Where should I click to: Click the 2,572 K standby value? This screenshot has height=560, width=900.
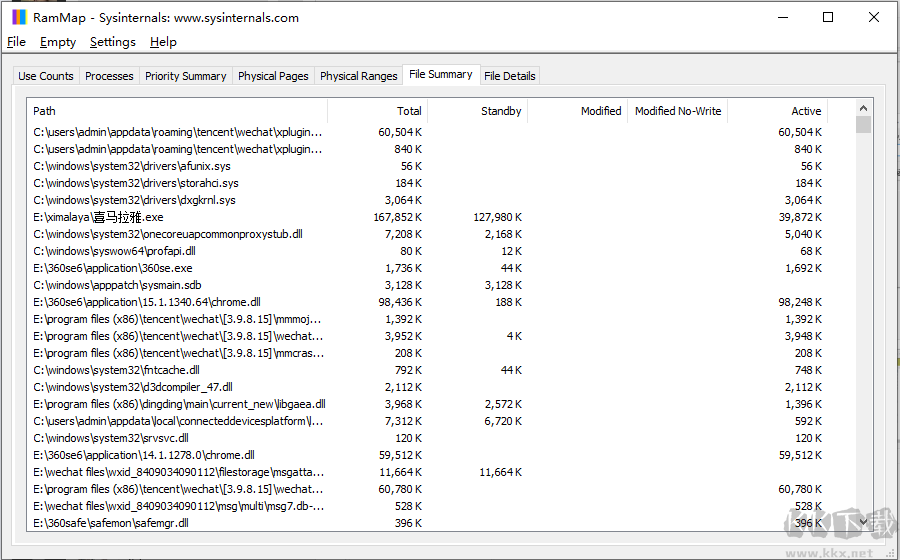pyautogui.click(x=503, y=404)
